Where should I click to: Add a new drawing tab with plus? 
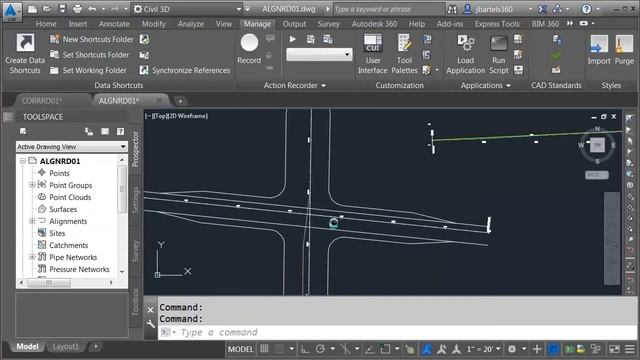click(180, 100)
